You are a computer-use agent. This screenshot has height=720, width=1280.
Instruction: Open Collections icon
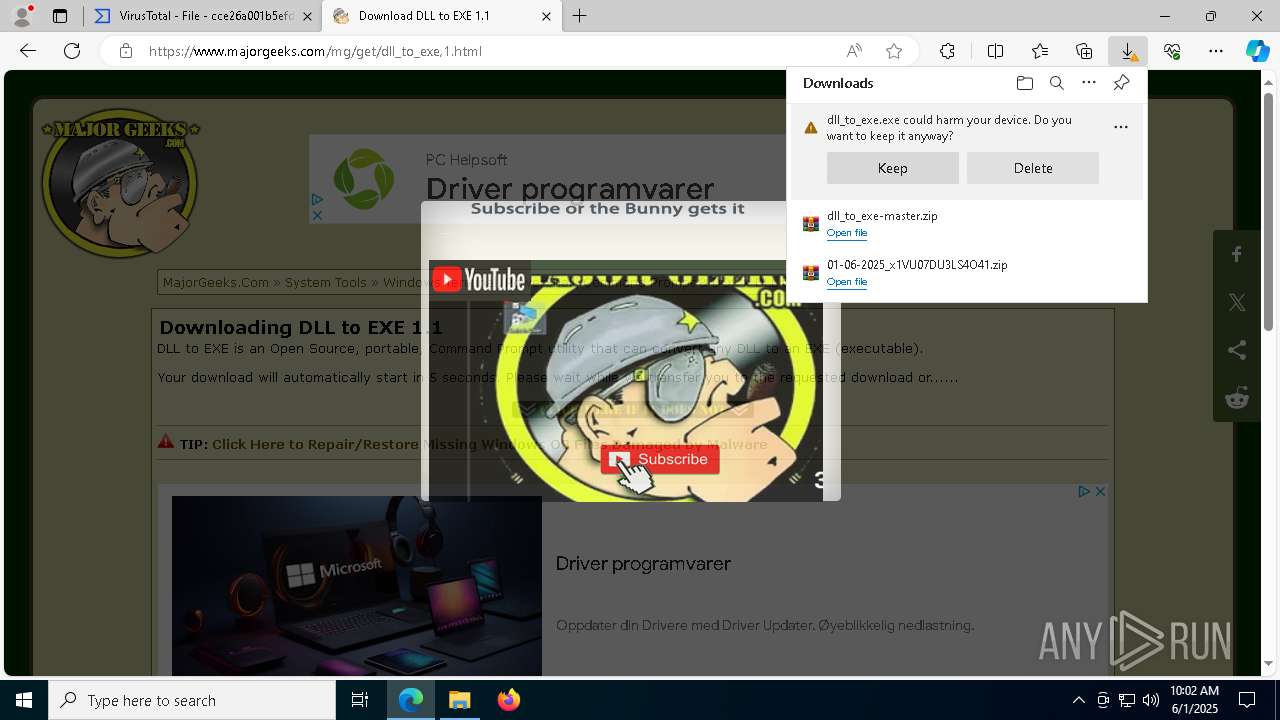(1084, 51)
